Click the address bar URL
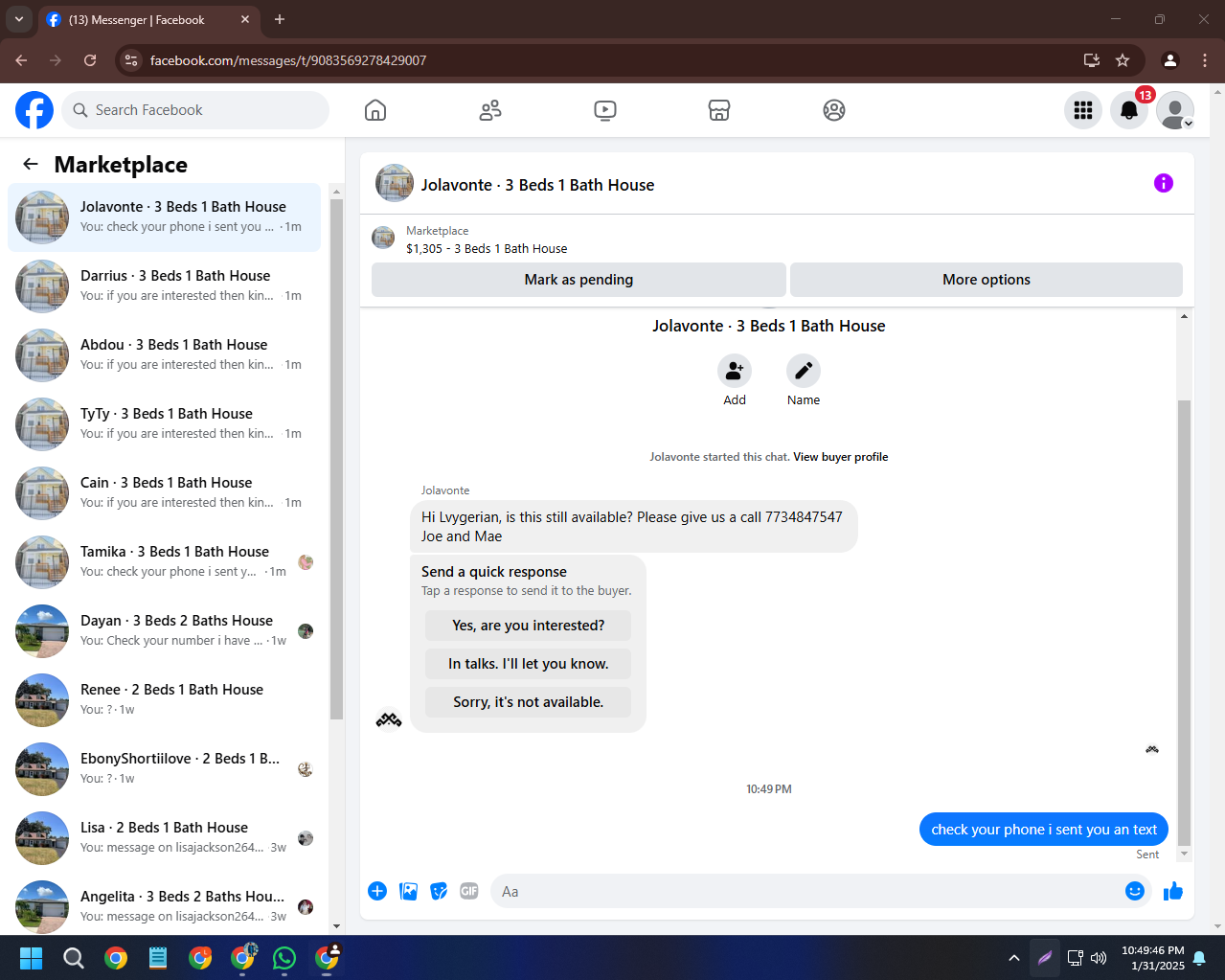 [x=288, y=60]
